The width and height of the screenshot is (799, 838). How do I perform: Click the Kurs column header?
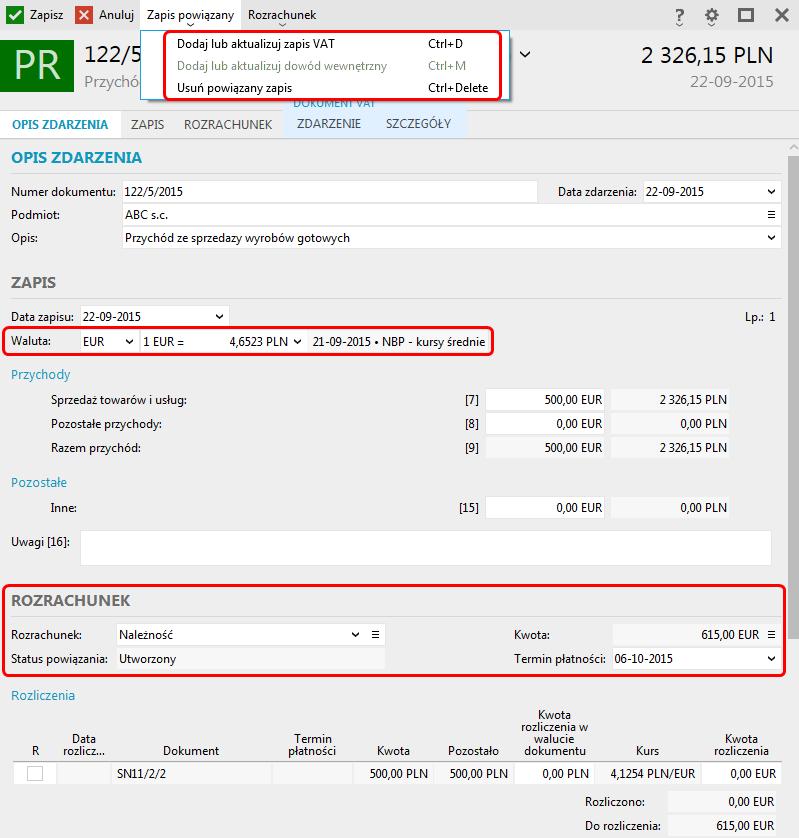pyautogui.click(x=647, y=751)
